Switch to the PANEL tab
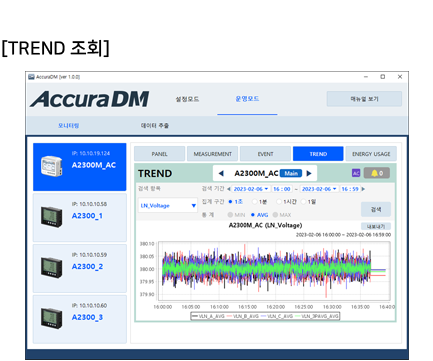 tap(159, 154)
